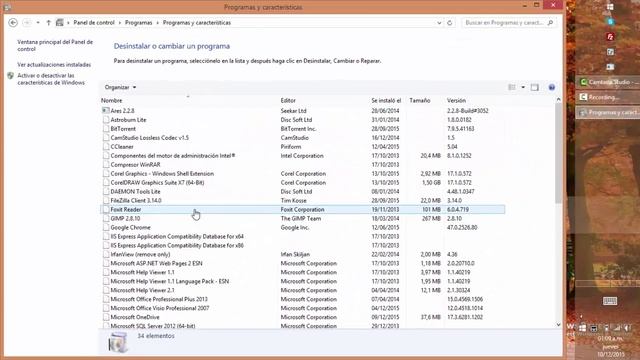Viewport: 640px width, 360px height.
Task: Open Ventana principal del Panel de control
Action: tap(55, 45)
